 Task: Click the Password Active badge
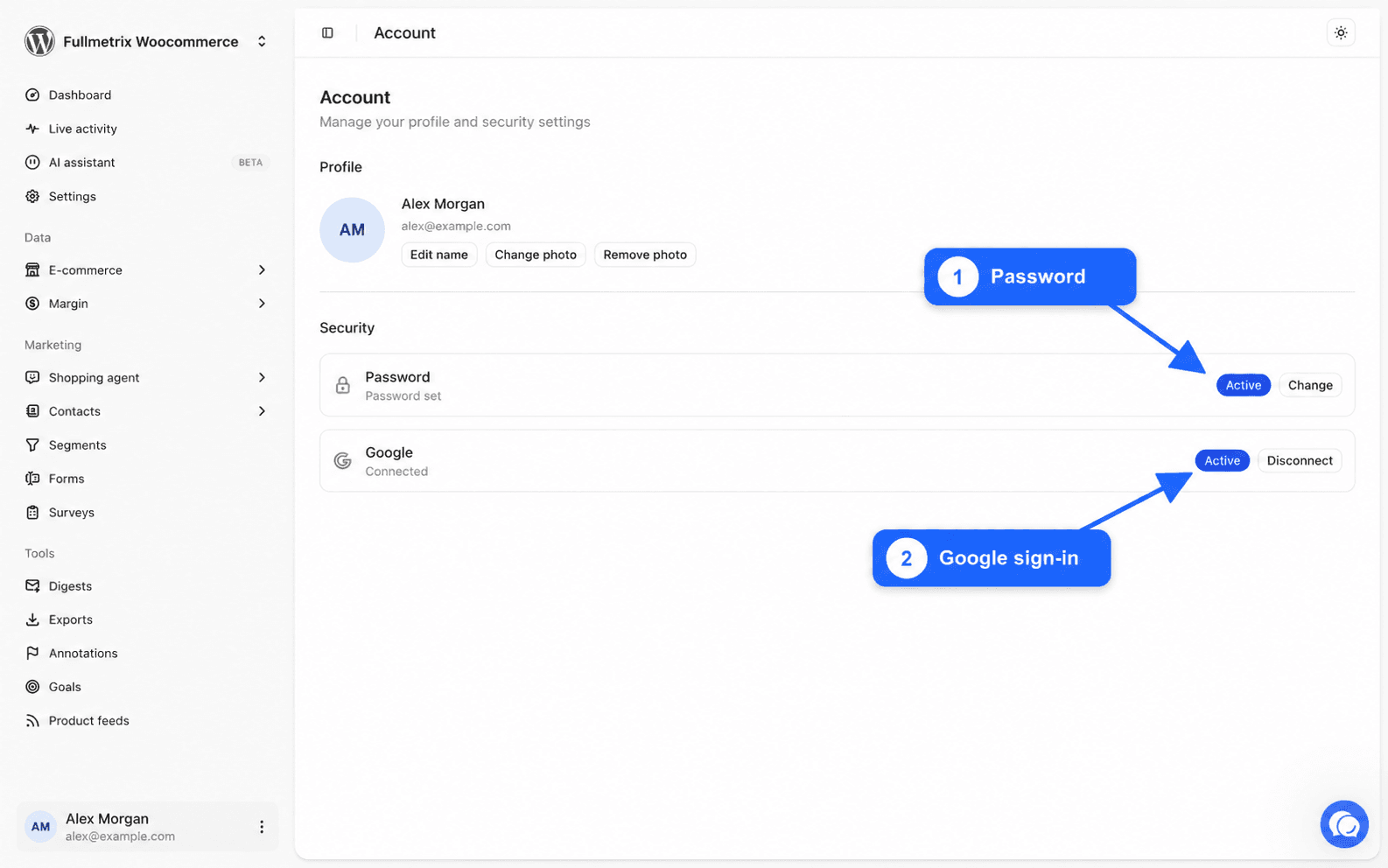click(x=1243, y=385)
